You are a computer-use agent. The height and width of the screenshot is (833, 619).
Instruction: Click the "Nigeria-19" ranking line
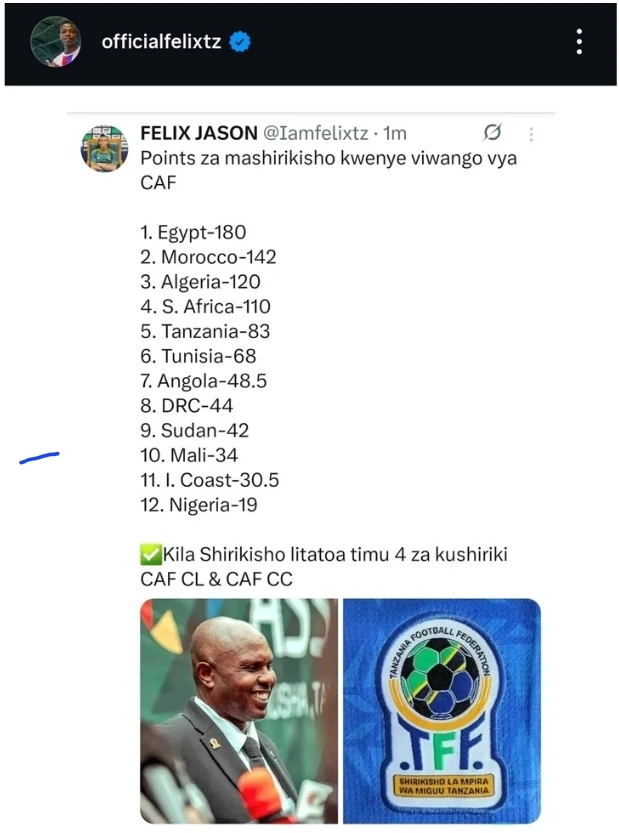199,505
